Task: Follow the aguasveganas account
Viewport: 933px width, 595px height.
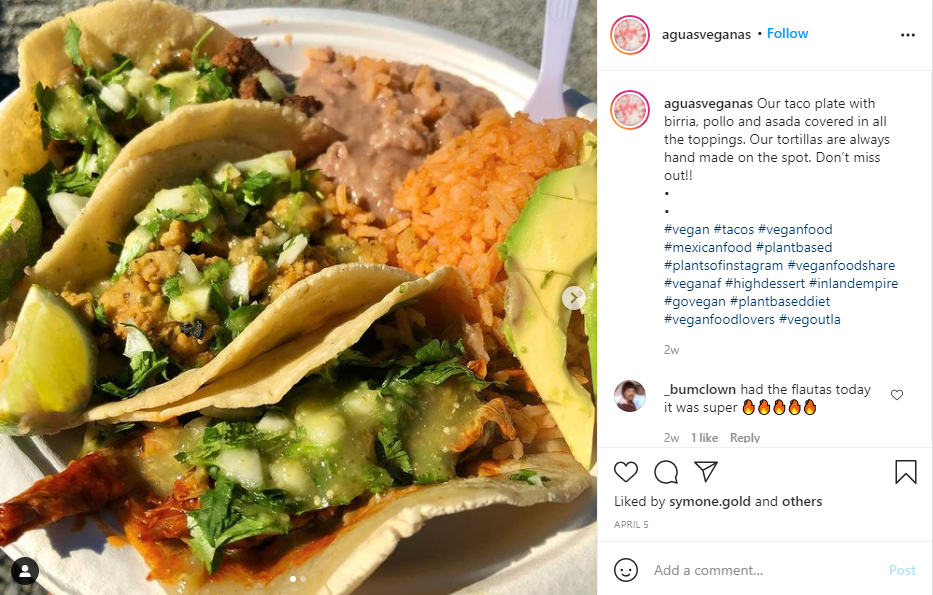Action: (787, 33)
